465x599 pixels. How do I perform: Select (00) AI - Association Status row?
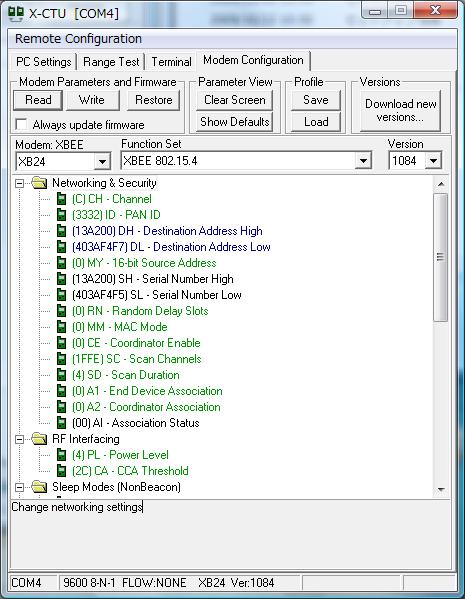(136, 423)
